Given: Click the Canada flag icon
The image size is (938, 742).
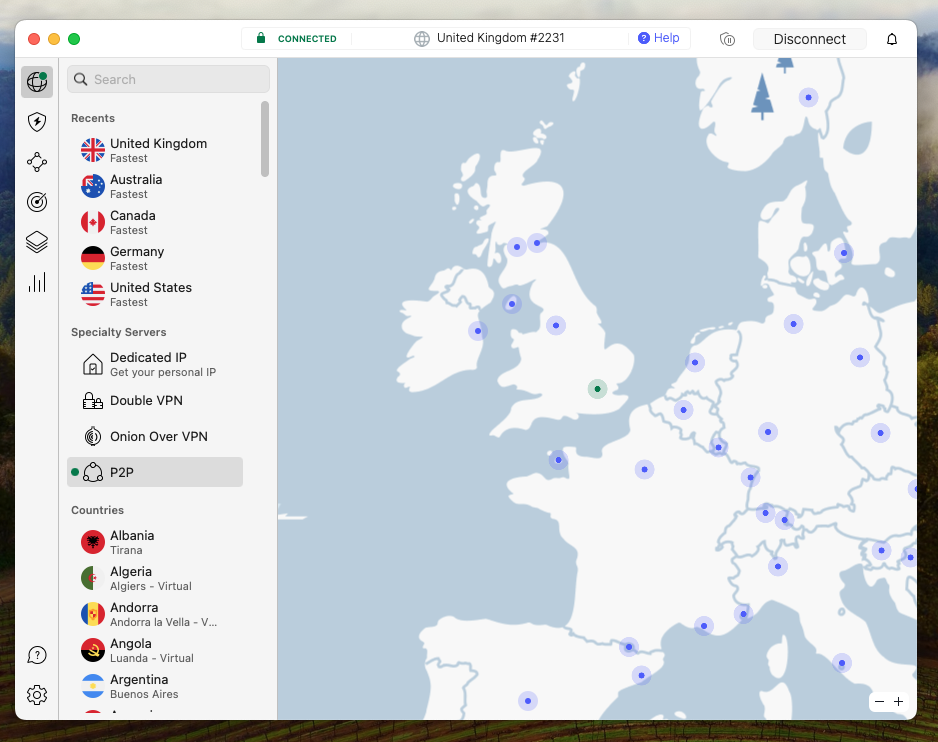Looking at the screenshot, I should [93, 222].
